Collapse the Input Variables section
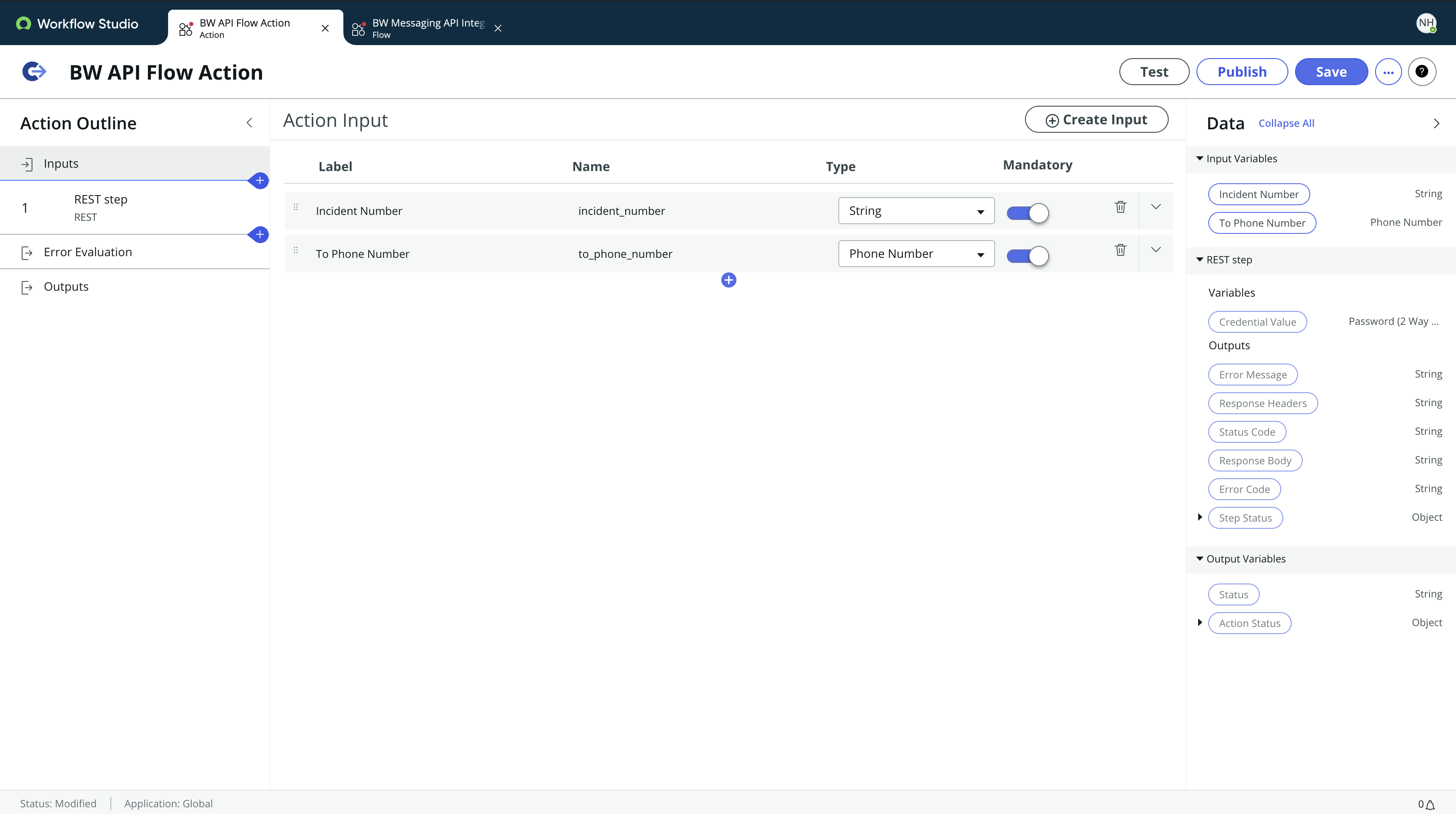Viewport: 1456px width, 814px height. point(1199,159)
